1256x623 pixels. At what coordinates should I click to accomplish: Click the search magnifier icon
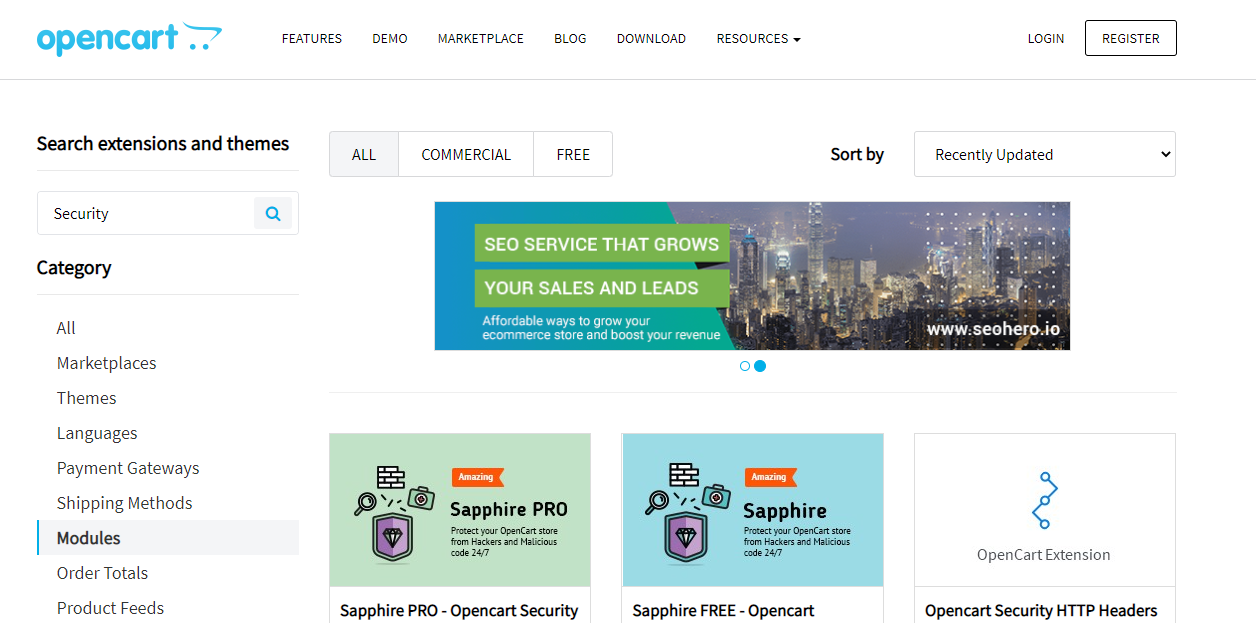[x=273, y=213]
